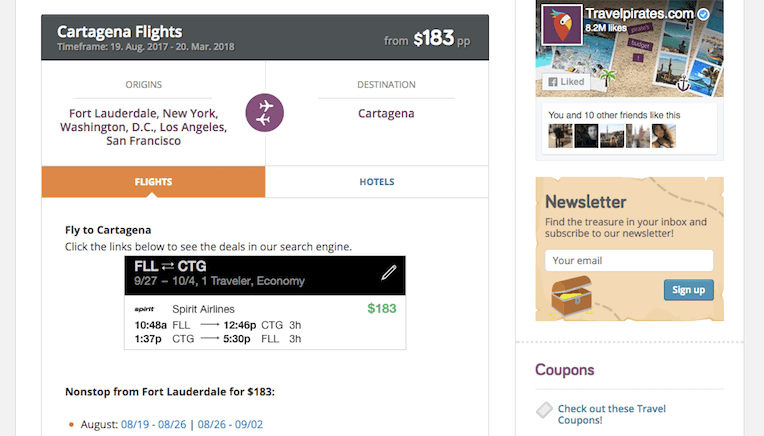The image size is (764, 436).
Task: Click the from $183 pp header price
Action: pos(427,38)
